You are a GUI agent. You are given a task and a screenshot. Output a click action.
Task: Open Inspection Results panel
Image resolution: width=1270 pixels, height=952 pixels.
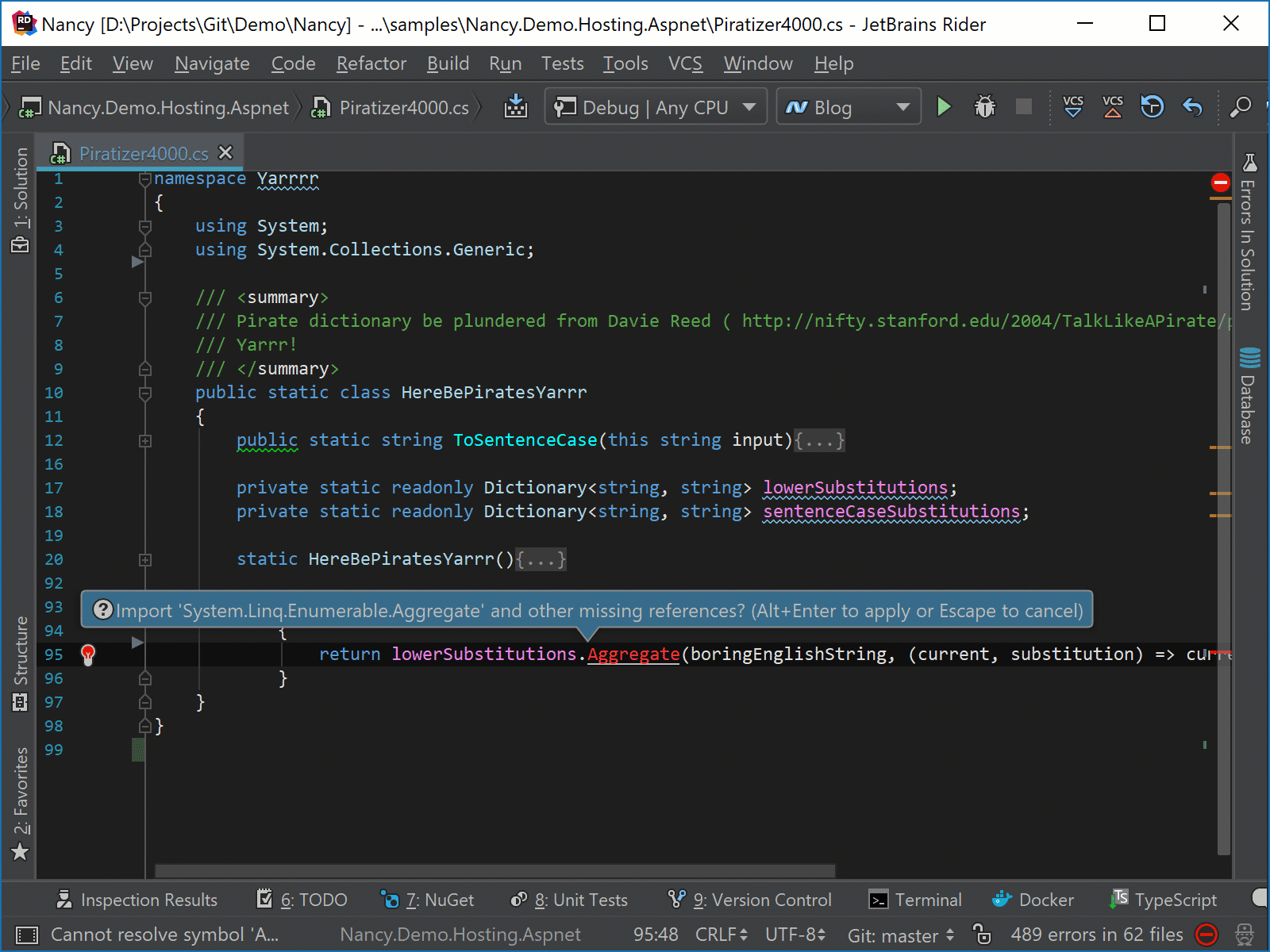pos(137,900)
